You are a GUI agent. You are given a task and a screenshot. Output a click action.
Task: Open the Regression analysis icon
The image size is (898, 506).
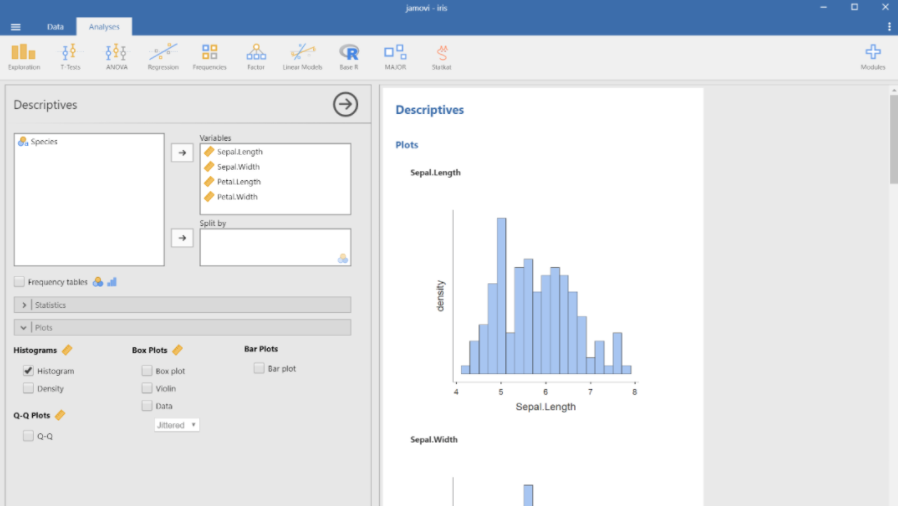pyautogui.click(x=163, y=56)
